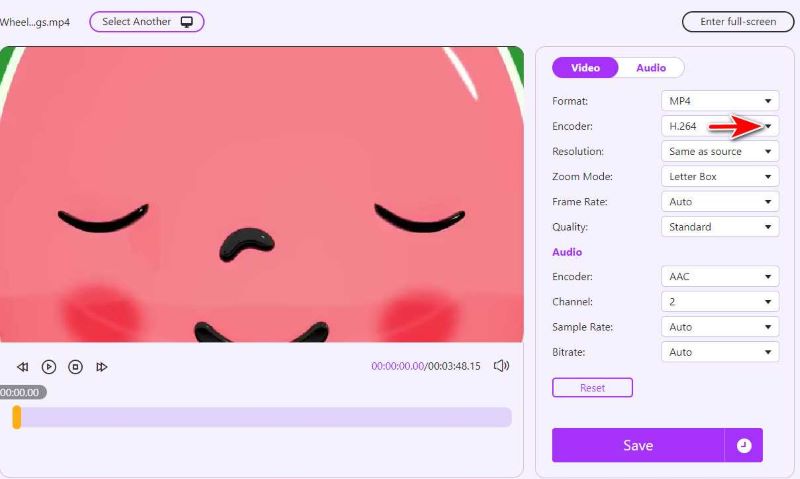The image size is (800, 479).
Task: Switch to the Video tab
Action: pyautogui.click(x=585, y=68)
